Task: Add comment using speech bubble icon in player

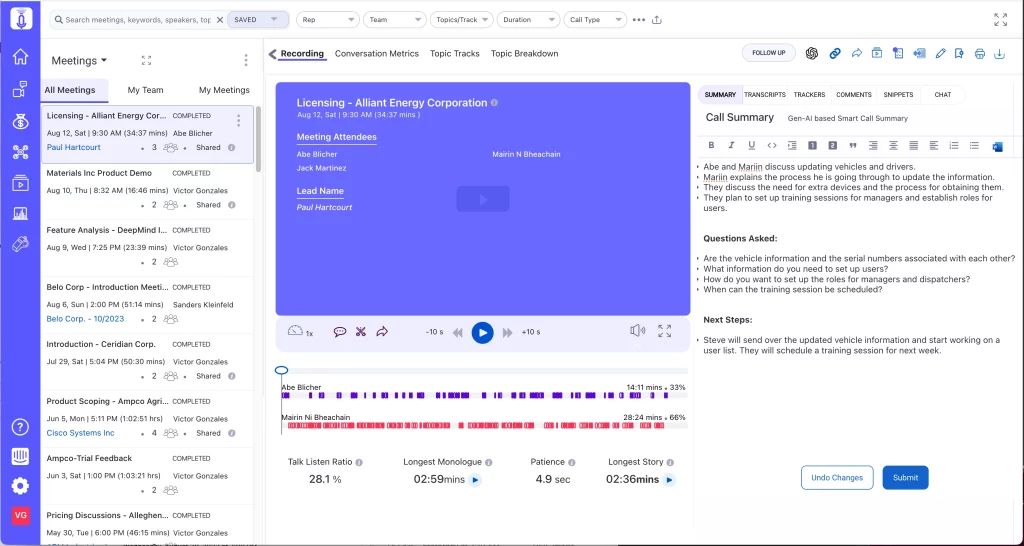Action: (x=340, y=332)
